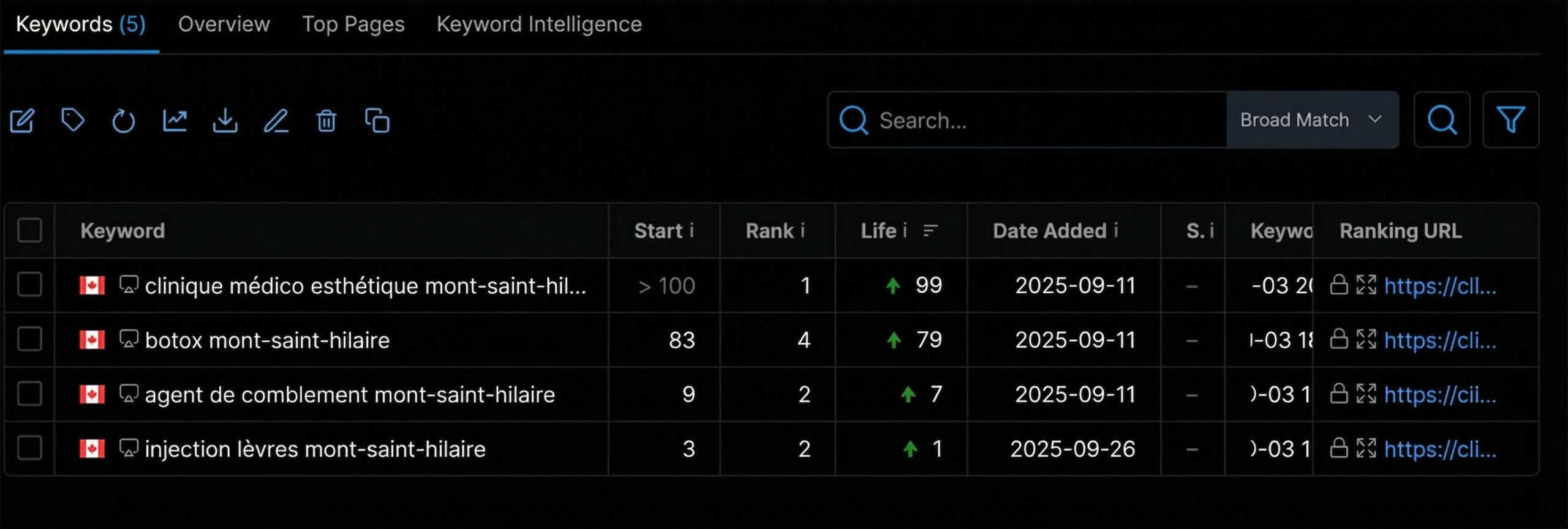The height and width of the screenshot is (529, 1568).
Task: Click the pencil edit icon in toolbar
Action: 276,121
